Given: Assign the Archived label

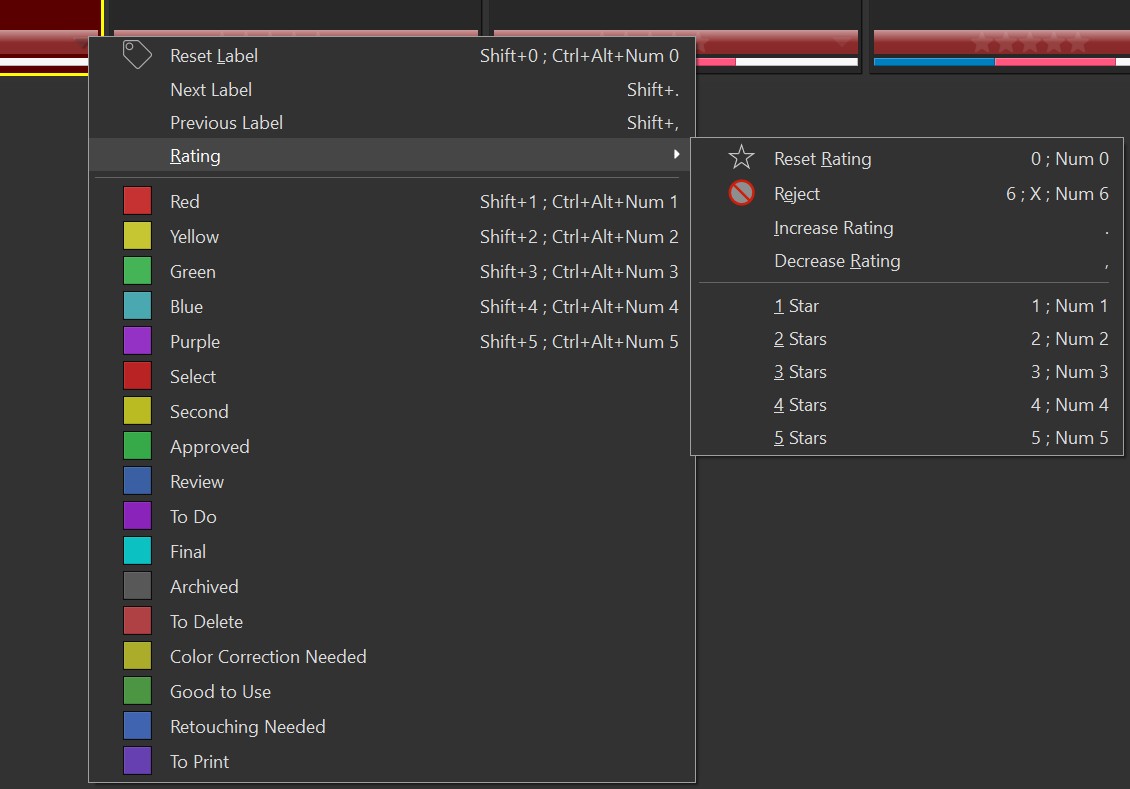Looking at the screenshot, I should [391, 586].
